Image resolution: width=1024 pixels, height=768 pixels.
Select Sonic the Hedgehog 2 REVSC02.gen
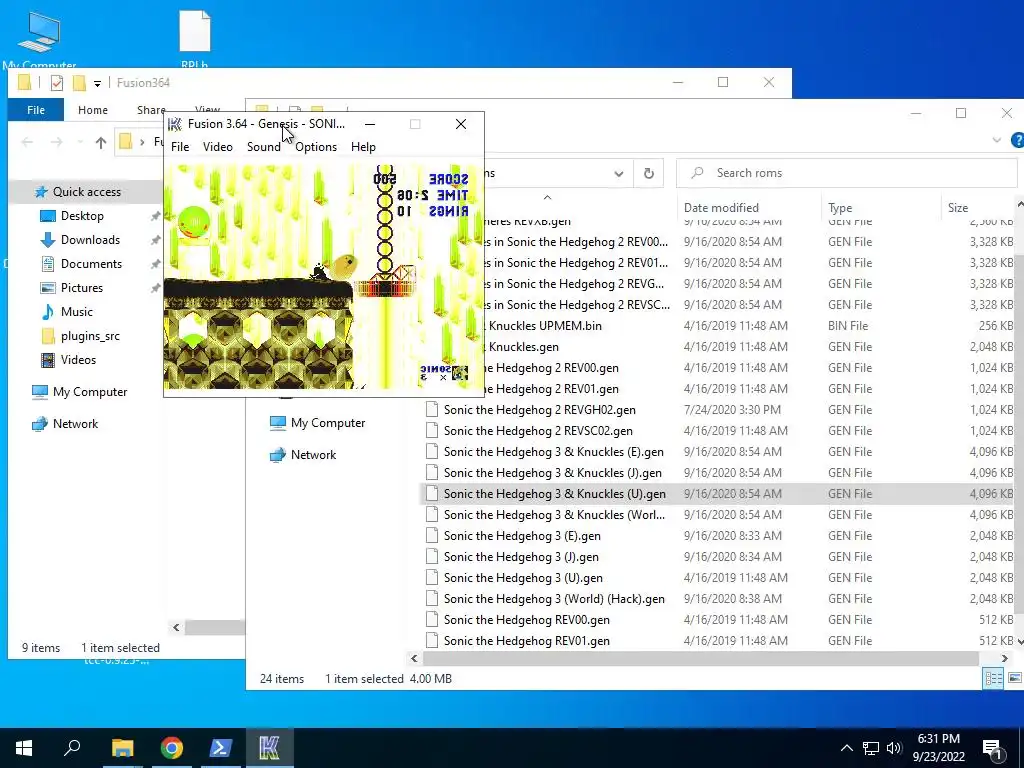point(538,431)
